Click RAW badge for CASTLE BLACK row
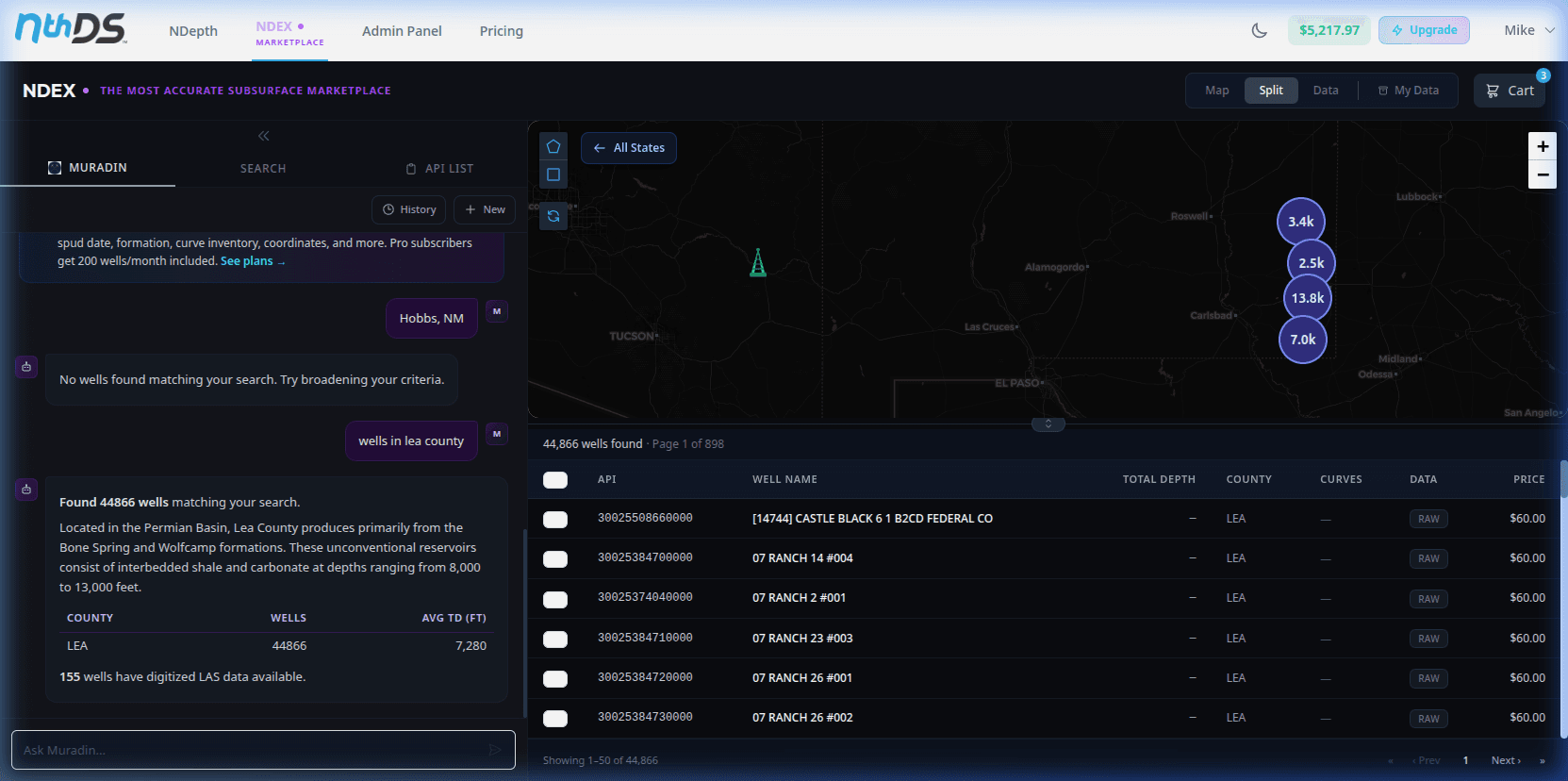 (1428, 519)
